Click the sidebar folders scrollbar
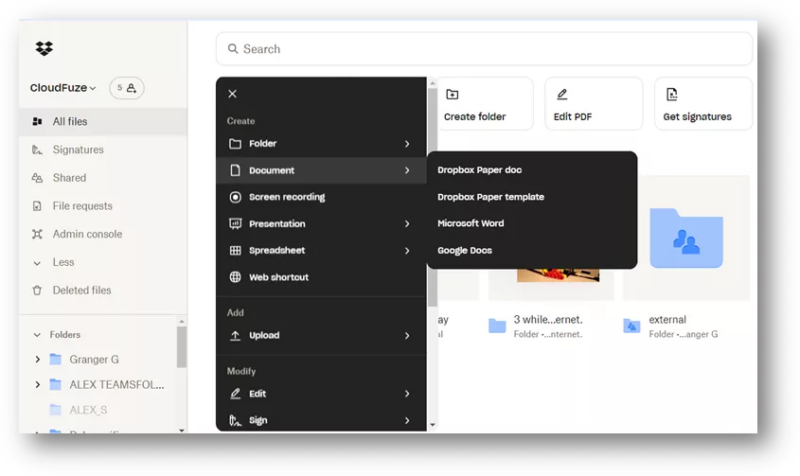Image resolution: width=800 pixels, height=476 pixels. 182,347
